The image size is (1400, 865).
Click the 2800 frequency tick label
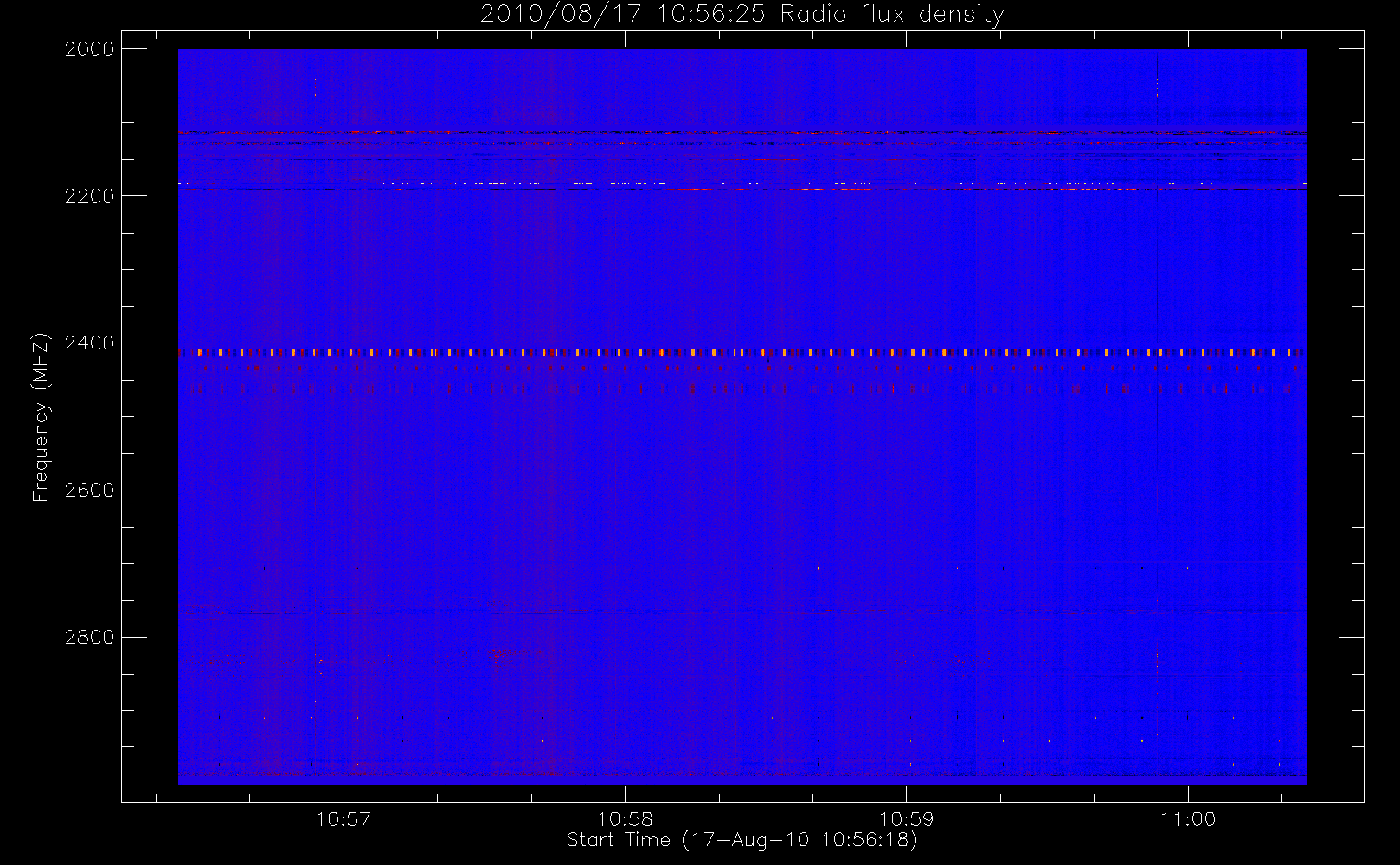point(90,638)
